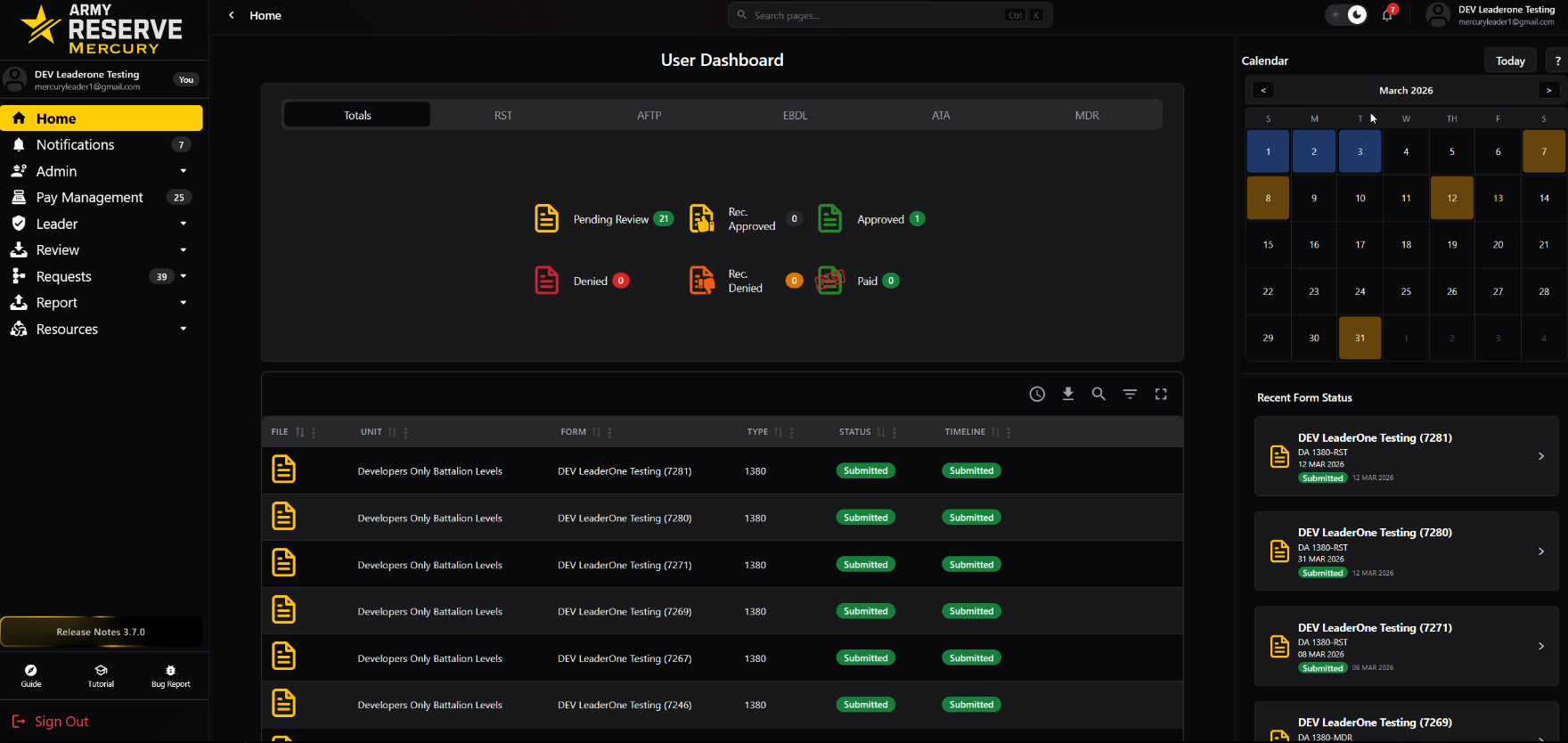Switch to the RST tab
This screenshot has height=743, width=1568.
click(503, 115)
